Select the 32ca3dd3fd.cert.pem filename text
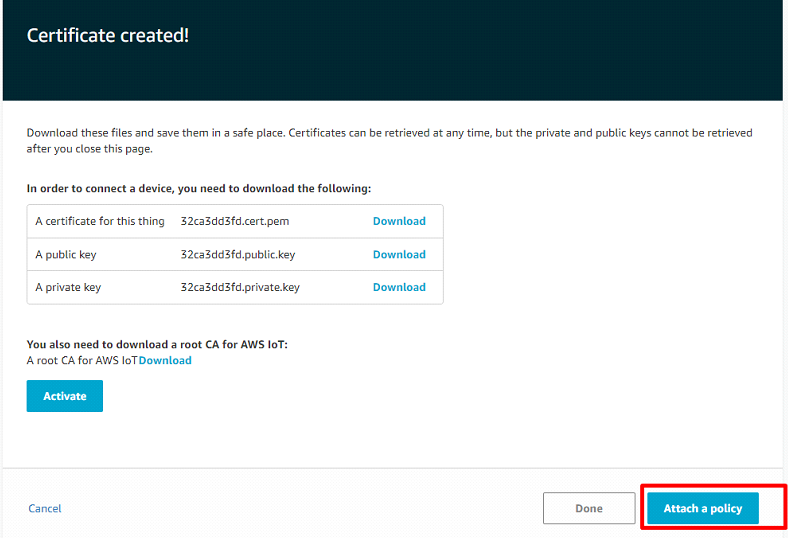Screen dimensions: 788x538 pyautogui.click(x=235, y=221)
